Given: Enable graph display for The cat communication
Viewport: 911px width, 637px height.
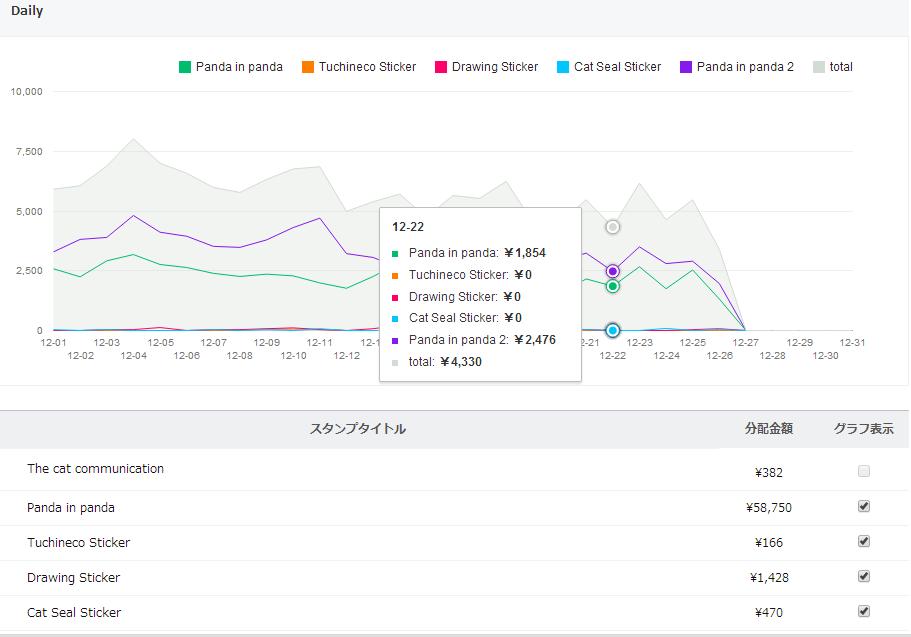Looking at the screenshot, I should click(864, 471).
